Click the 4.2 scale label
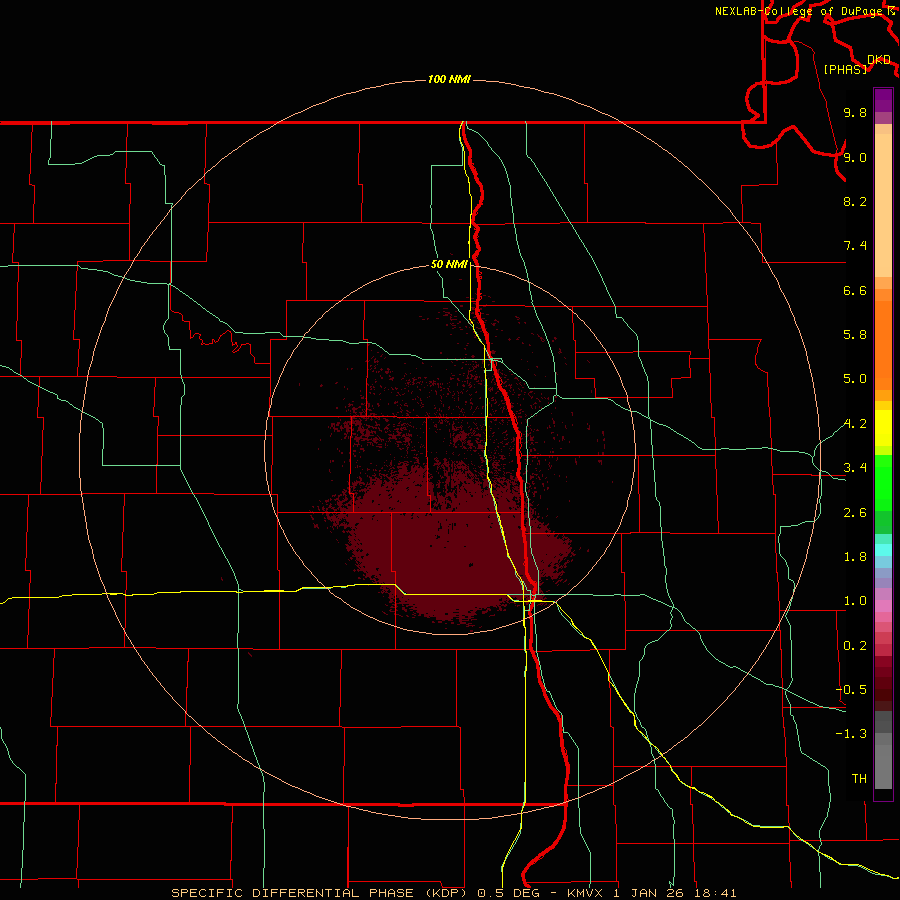This screenshot has height=900, width=900. pyautogui.click(x=855, y=424)
